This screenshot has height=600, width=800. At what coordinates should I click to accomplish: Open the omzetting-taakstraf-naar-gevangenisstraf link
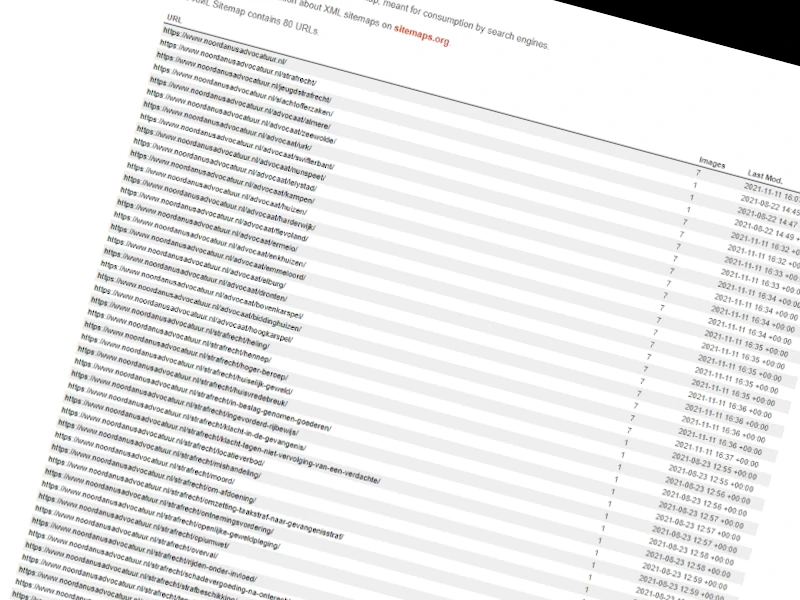tap(194, 497)
